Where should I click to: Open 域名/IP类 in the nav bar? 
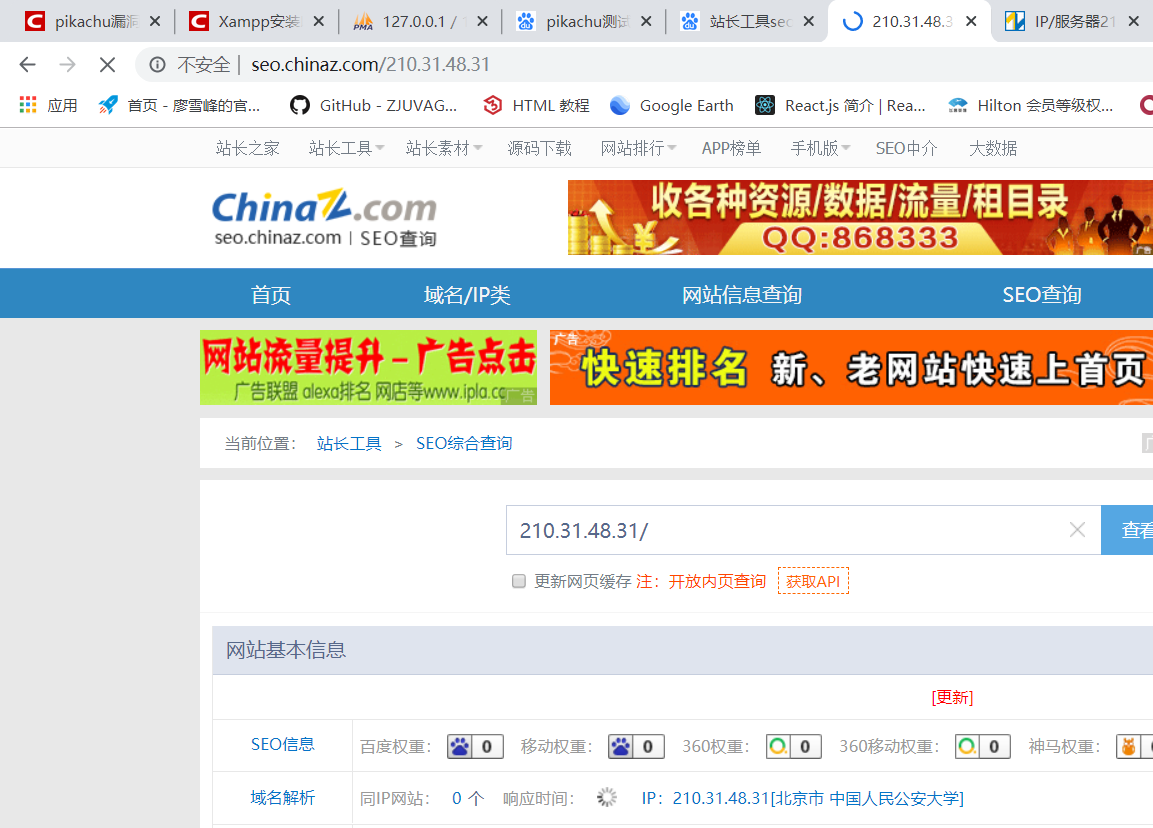[467, 294]
